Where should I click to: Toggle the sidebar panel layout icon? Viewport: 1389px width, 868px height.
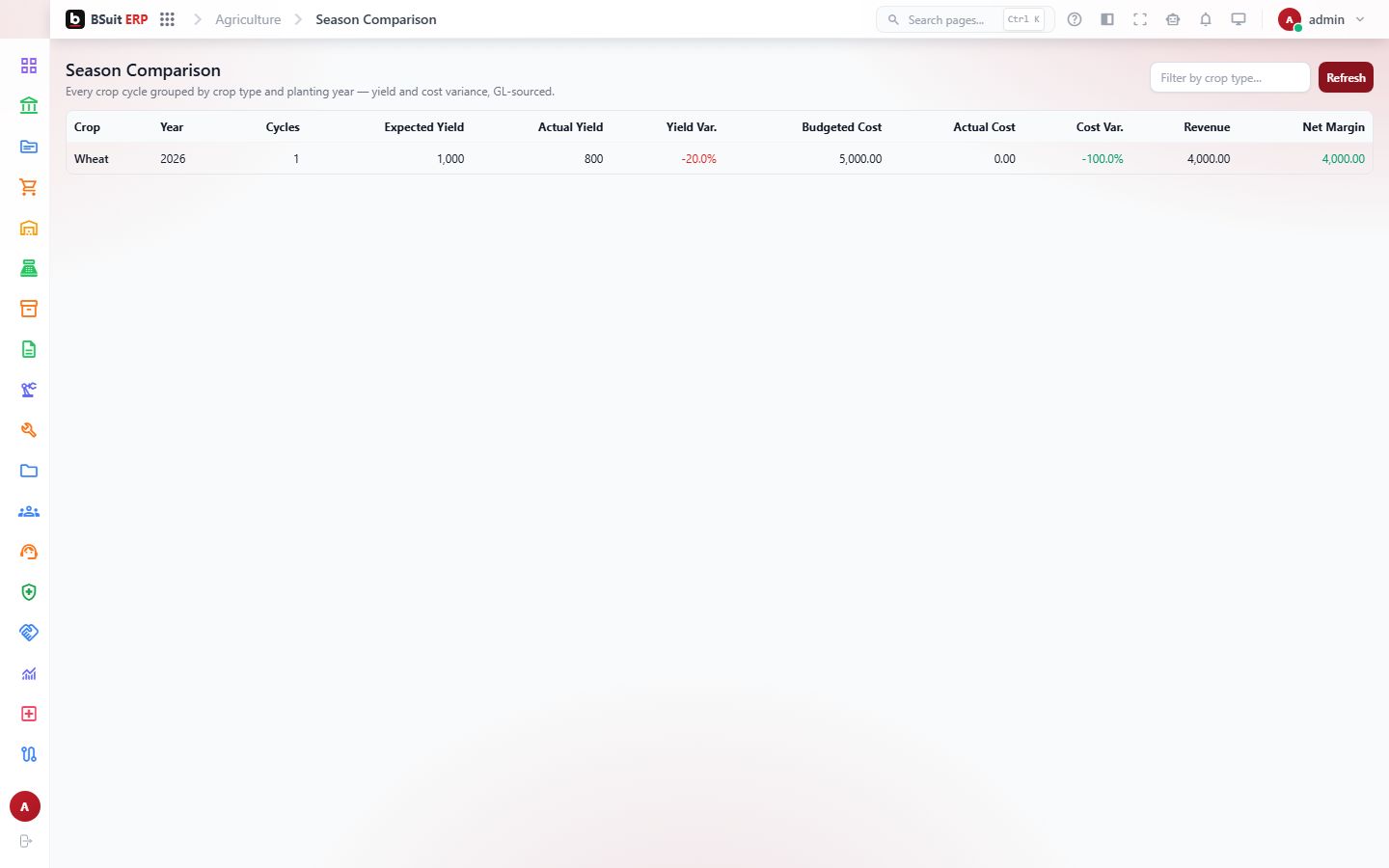tap(1107, 19)
